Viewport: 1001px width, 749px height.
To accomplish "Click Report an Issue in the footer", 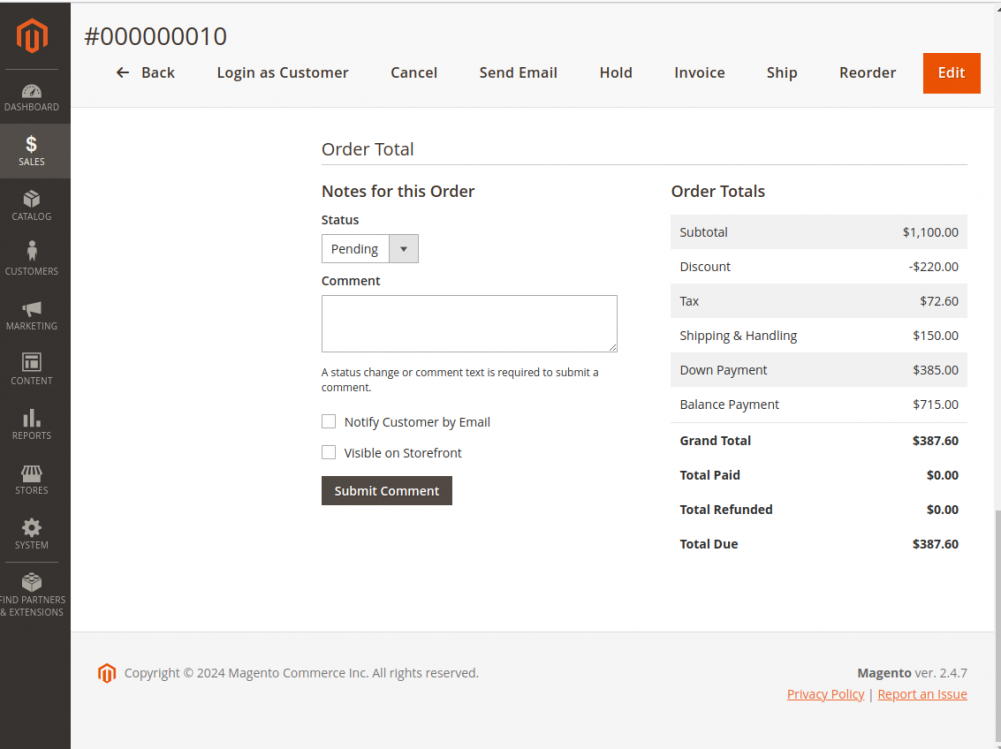I will pos(921,693).
